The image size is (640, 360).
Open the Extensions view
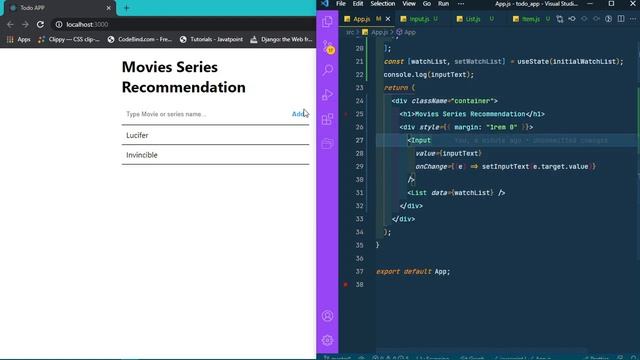327,119
